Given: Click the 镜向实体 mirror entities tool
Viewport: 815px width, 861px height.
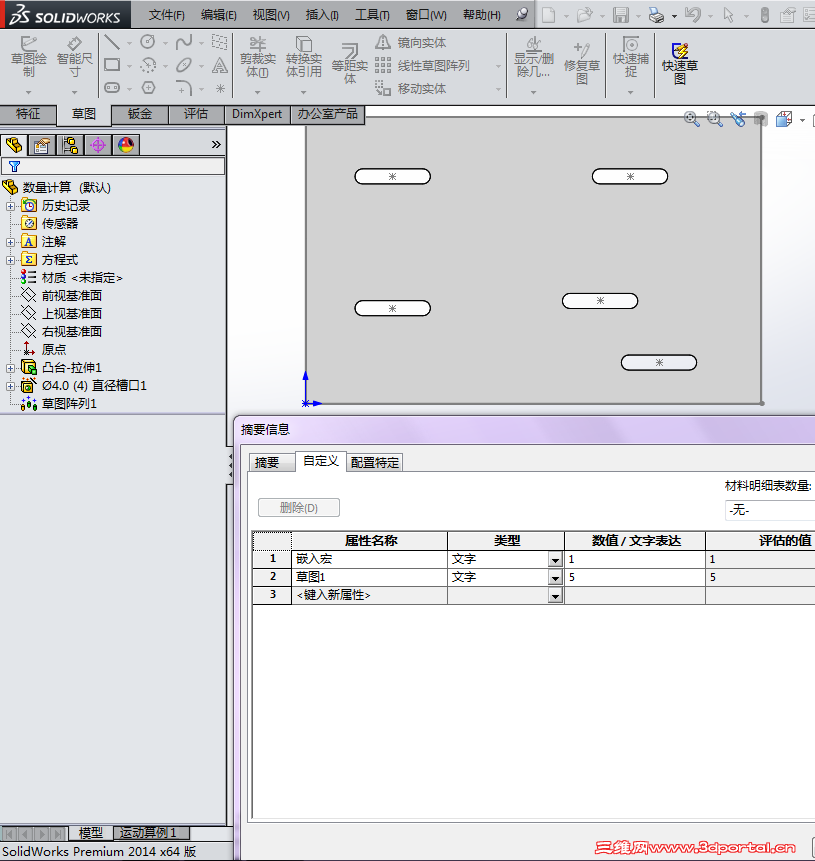Looking at the screenshot, I should pos(411,42).
